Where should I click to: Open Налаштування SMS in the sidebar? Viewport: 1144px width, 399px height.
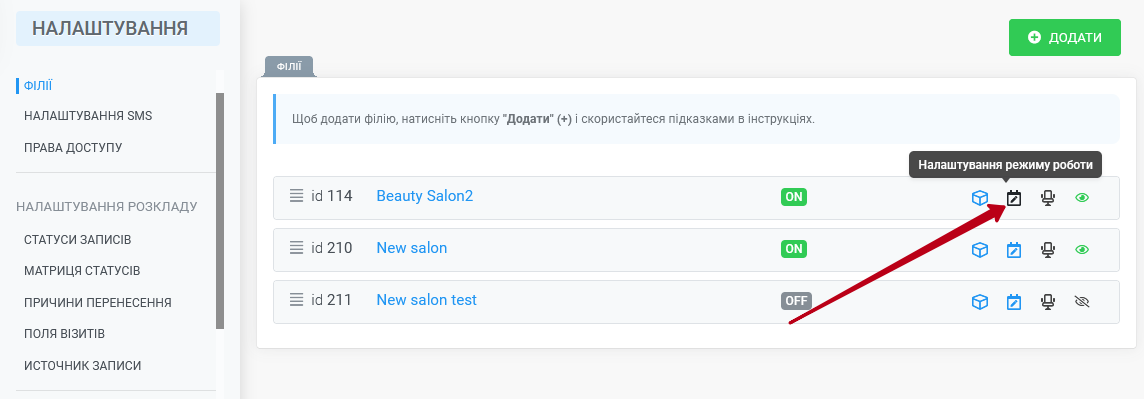coord(88,116)
